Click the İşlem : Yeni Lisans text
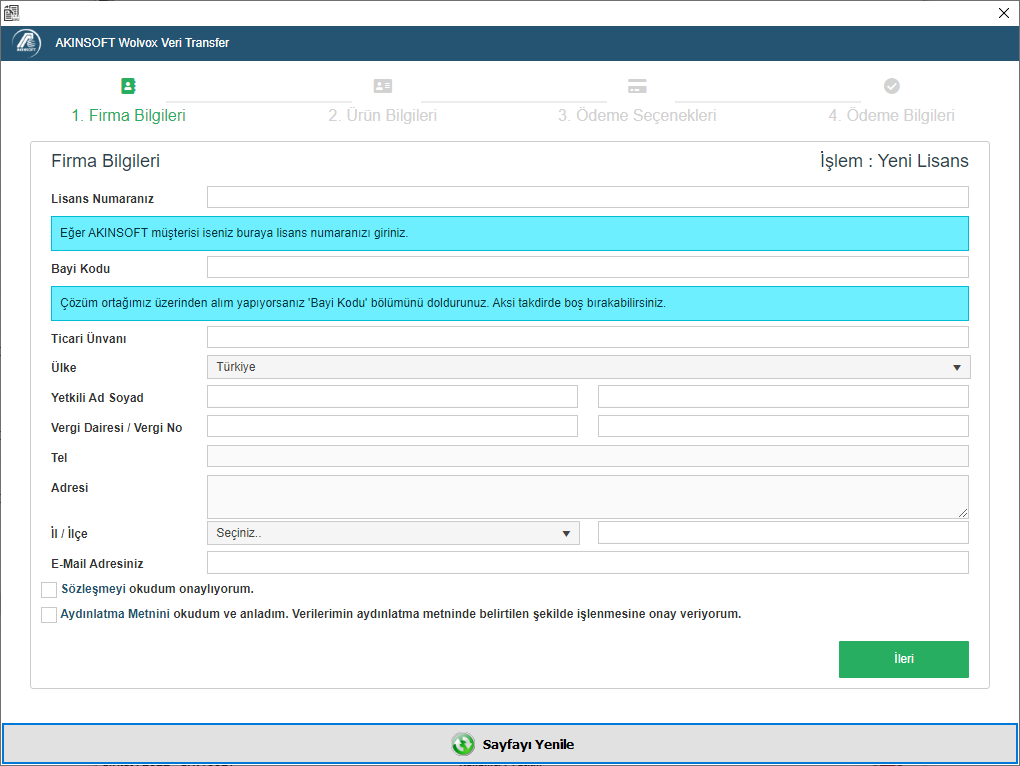The width and height of the screenshot is (1020, 766). (894, 161)
